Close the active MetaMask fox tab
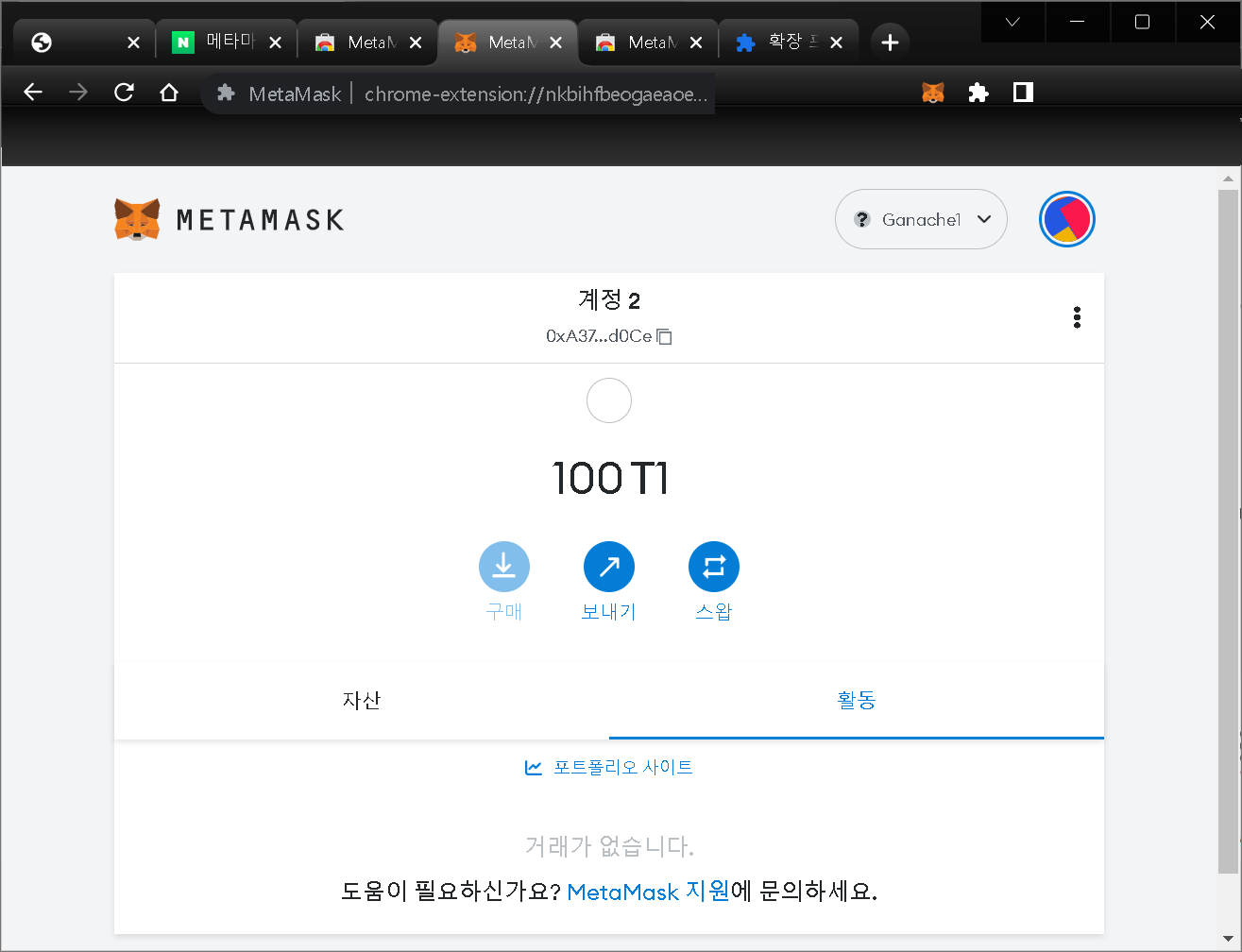 click(555, 42)
